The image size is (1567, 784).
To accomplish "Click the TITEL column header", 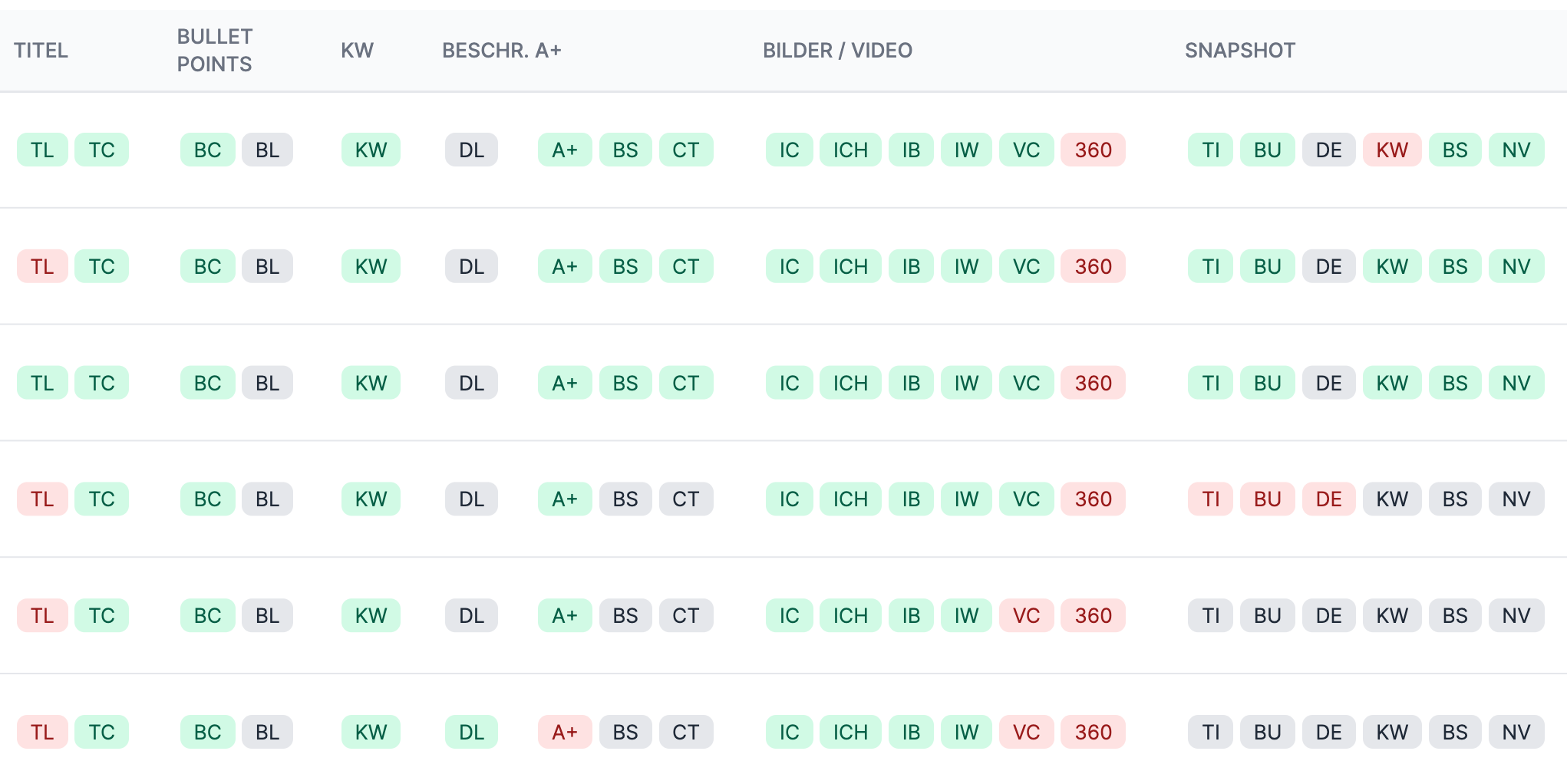I will pyautogui.click(x=41, y=51).
